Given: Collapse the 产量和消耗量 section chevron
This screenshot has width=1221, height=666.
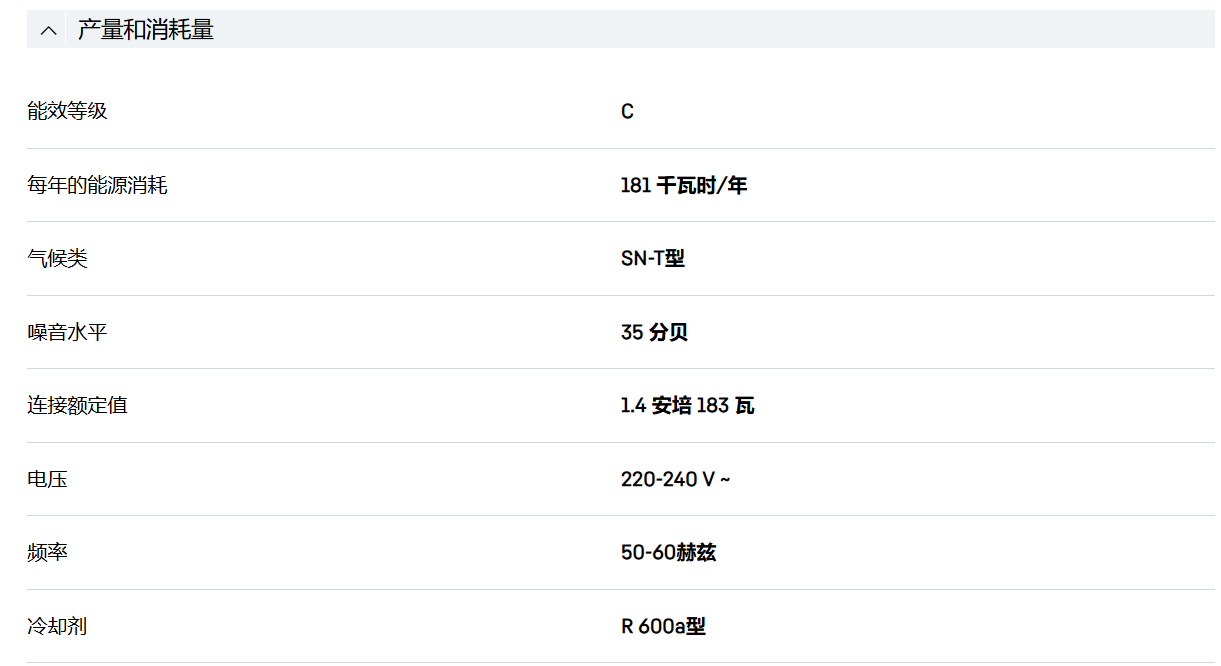Looking at the screenshot, I should click(48, 31).
